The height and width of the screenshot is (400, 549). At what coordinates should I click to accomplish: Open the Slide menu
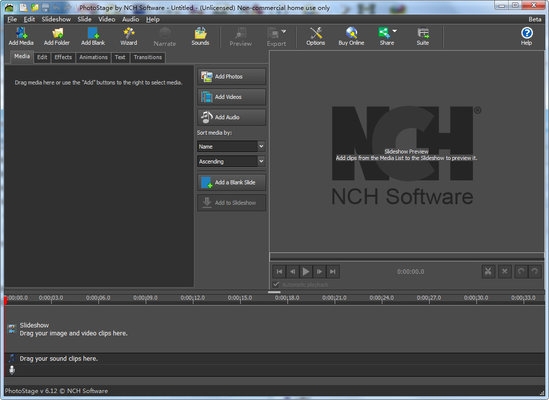(84, 19)
